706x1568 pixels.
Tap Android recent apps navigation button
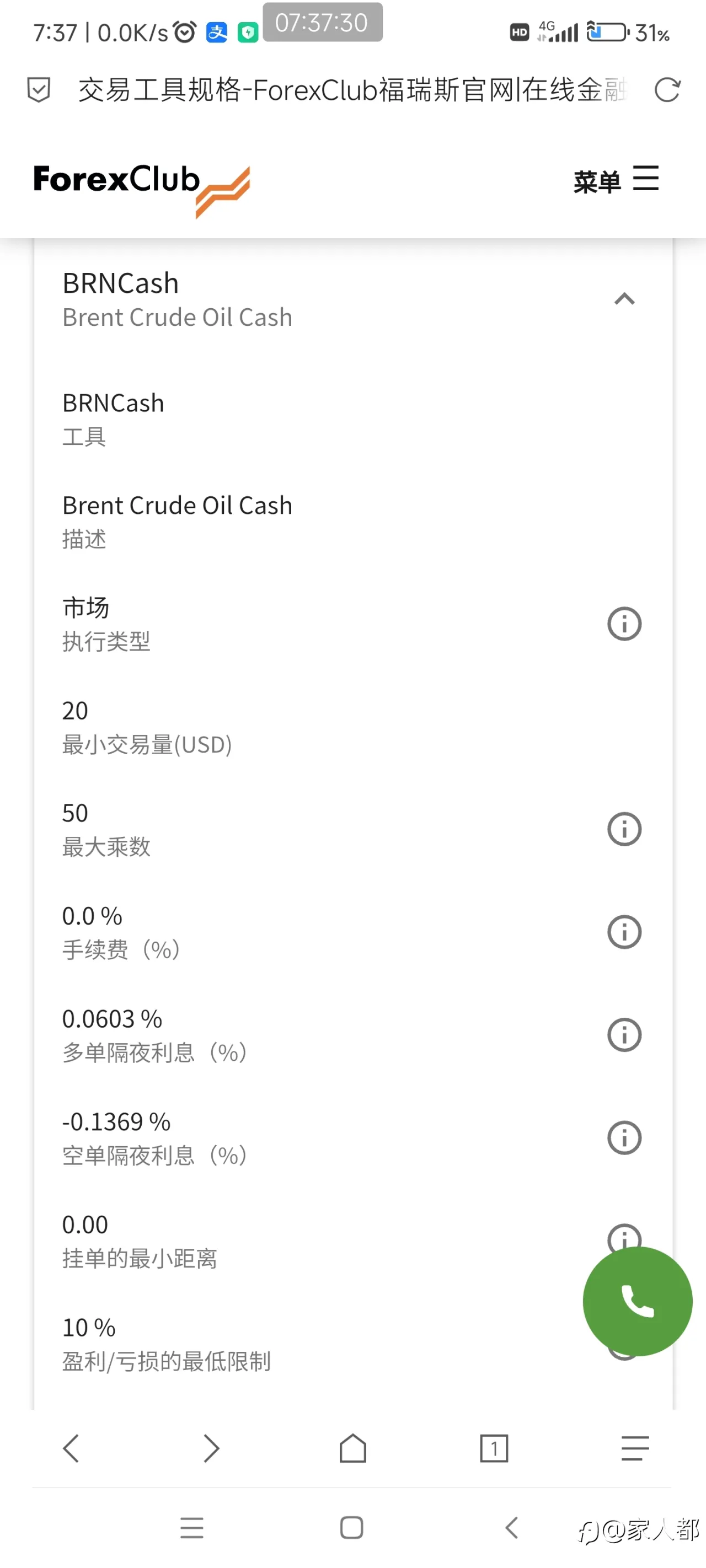[x=192, y=1528]
